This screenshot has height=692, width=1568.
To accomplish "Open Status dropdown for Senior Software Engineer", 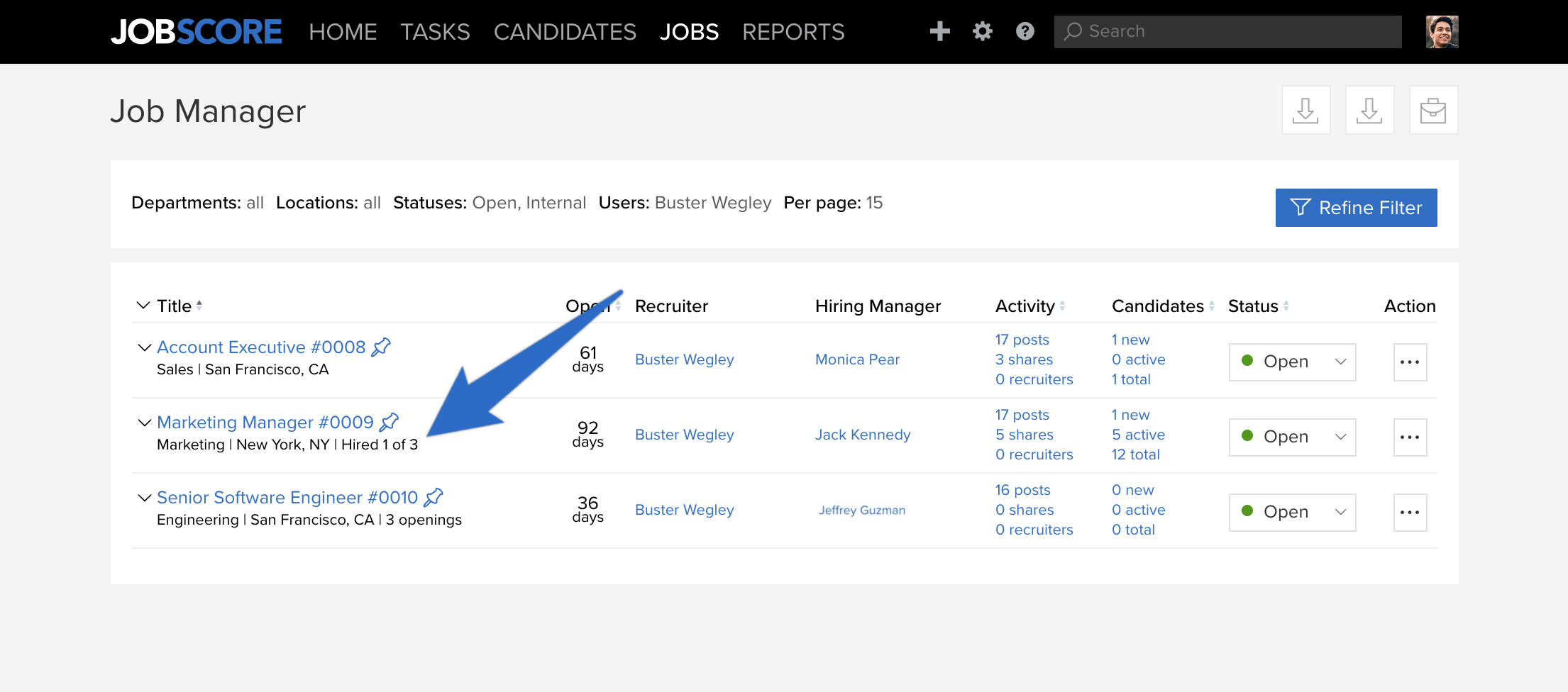I will [1292, 513].
